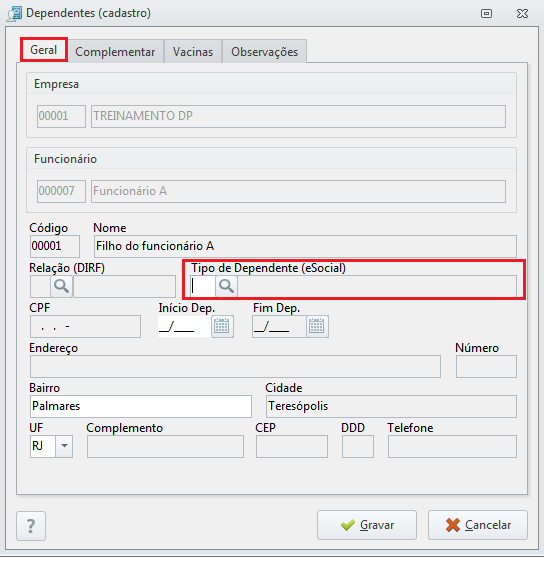544x586 pixels.
Task: Click the Nome text field
Action: point(305,246)
